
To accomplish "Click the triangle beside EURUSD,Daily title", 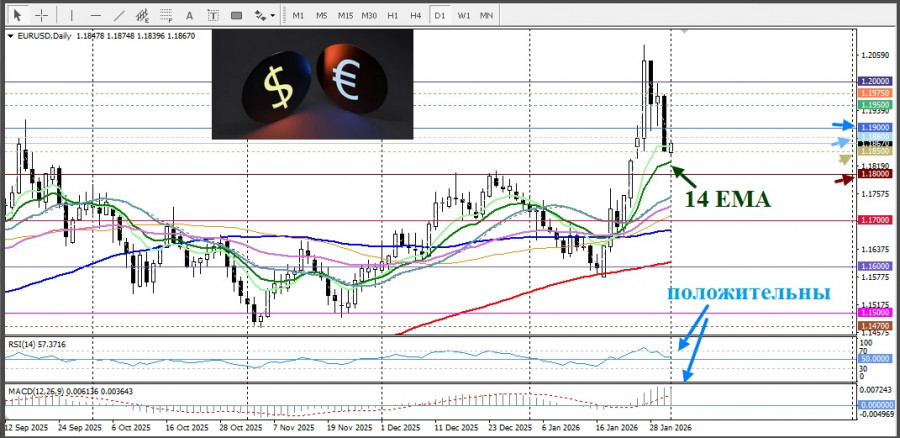I will click(11, 36).
